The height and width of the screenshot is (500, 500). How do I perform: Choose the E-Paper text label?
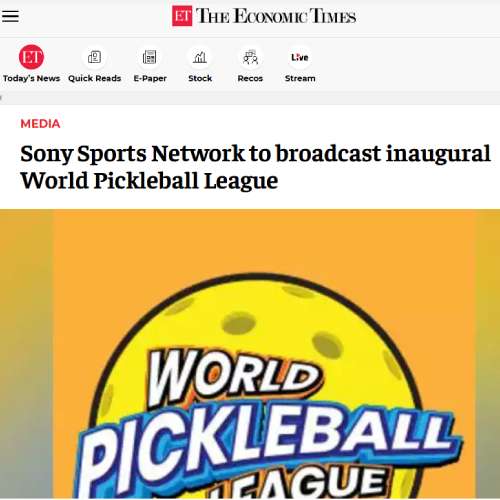[x=150, y=79]
